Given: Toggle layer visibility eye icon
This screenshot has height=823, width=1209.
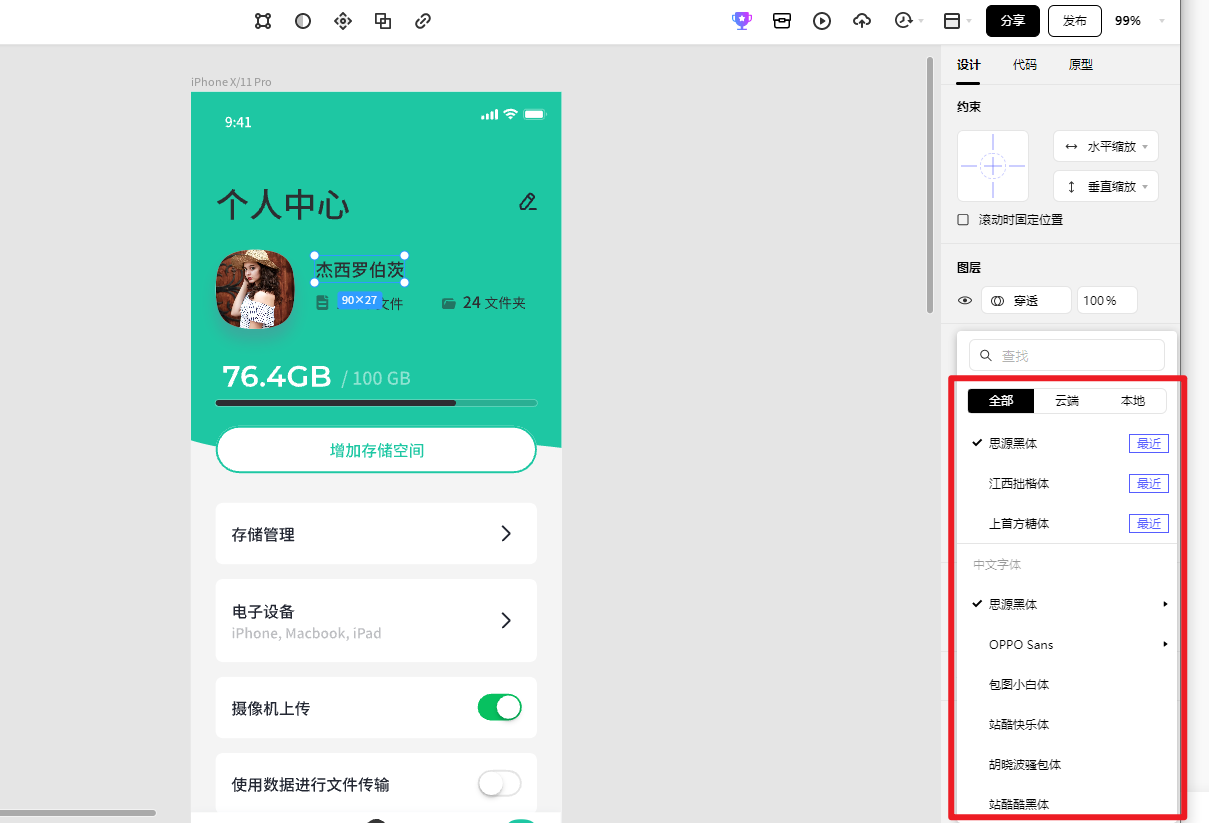Looking at the screenshot, I should point(965,300).
